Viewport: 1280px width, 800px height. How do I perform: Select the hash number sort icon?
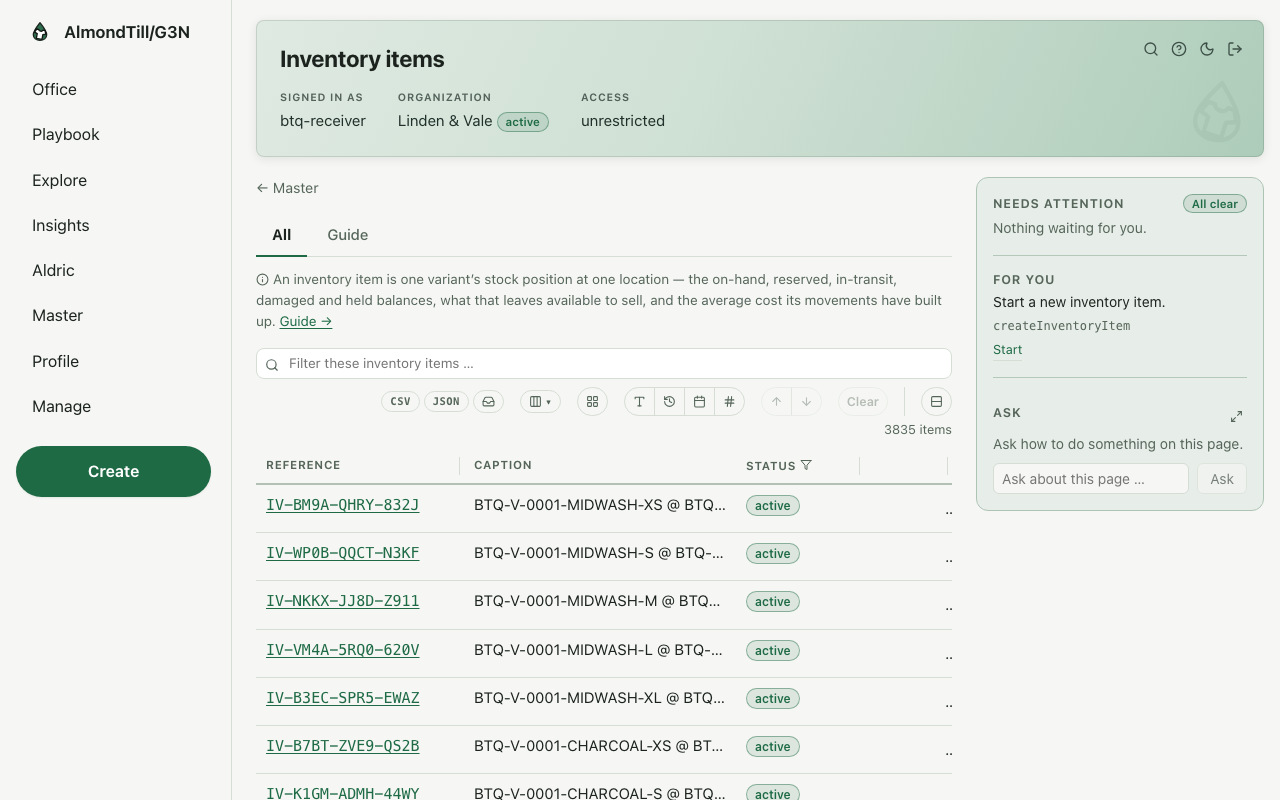coord(730,402)
